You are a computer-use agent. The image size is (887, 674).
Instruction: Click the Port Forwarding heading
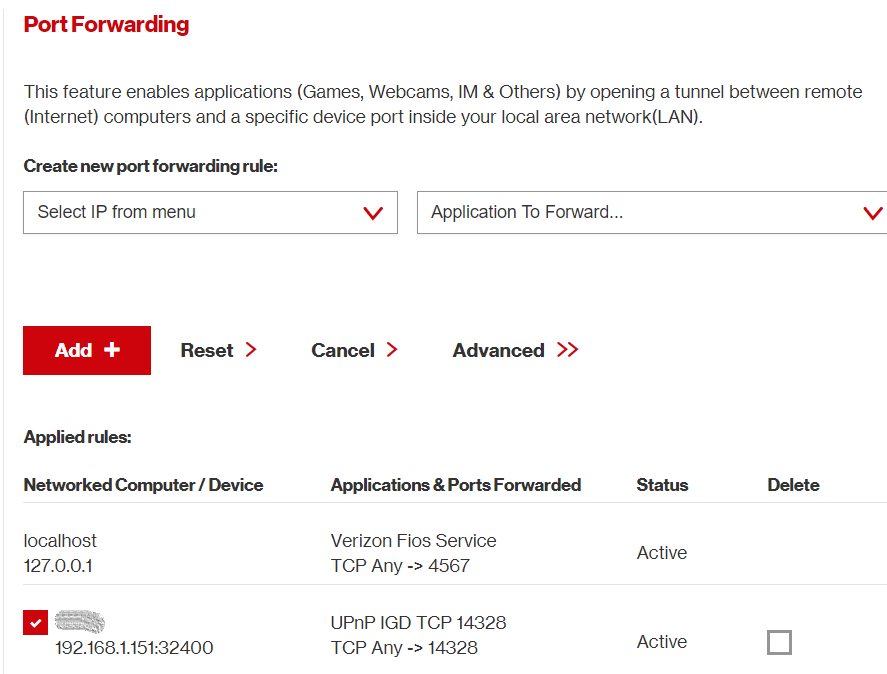pyautogui.click(x=106, y=24)
